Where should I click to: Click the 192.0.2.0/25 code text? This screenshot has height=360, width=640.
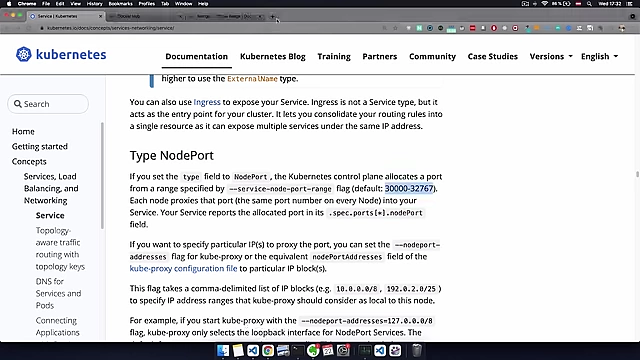tap(411, 289)
